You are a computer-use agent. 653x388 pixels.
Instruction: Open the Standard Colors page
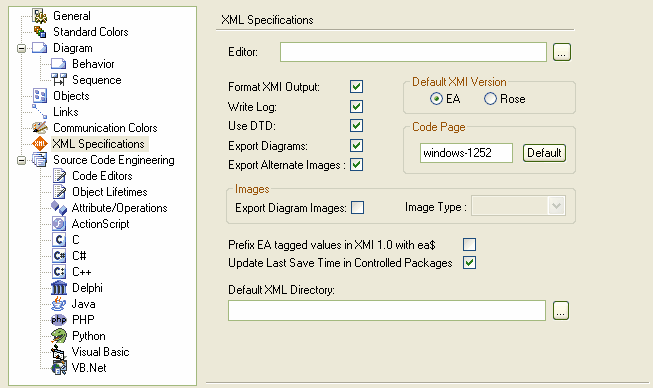click(x=91, y=32)
